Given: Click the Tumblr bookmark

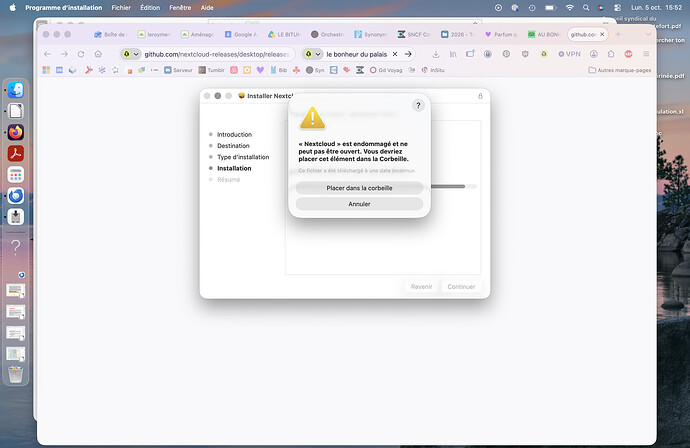Looking at the screenshot, I should pos(212,70).
